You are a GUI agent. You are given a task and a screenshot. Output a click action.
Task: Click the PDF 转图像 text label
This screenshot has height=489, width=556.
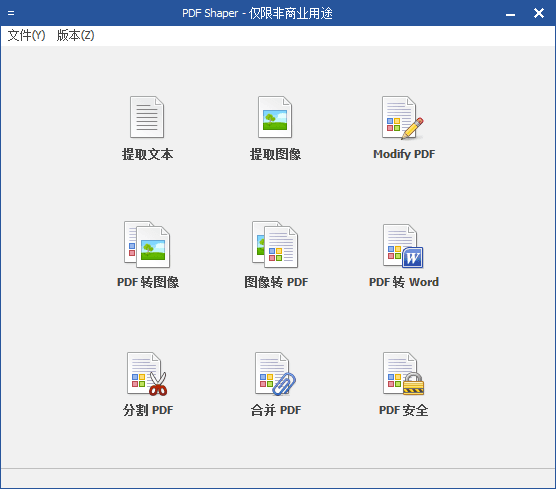click(148, 282)
